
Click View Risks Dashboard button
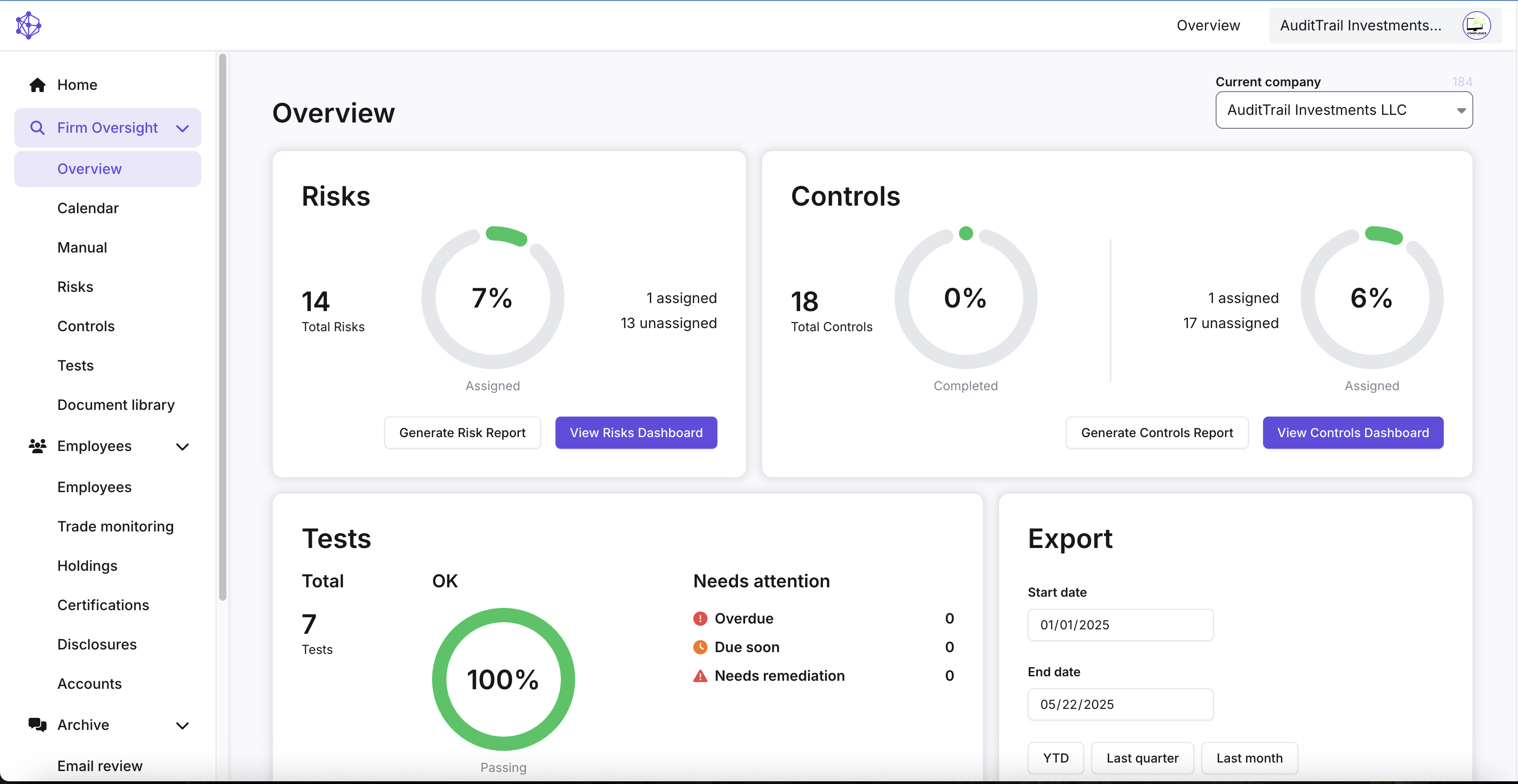tap(636, 432)
